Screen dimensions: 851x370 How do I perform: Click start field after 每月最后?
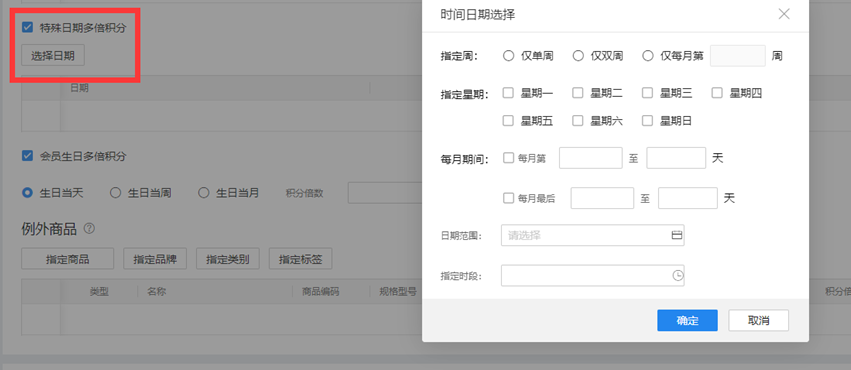point(602,198)
